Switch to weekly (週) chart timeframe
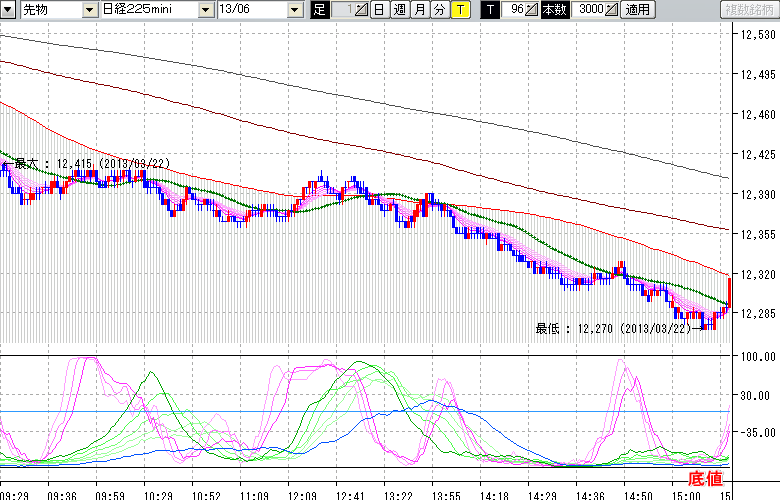Screen dimensions: 780x500 (399, 10)
